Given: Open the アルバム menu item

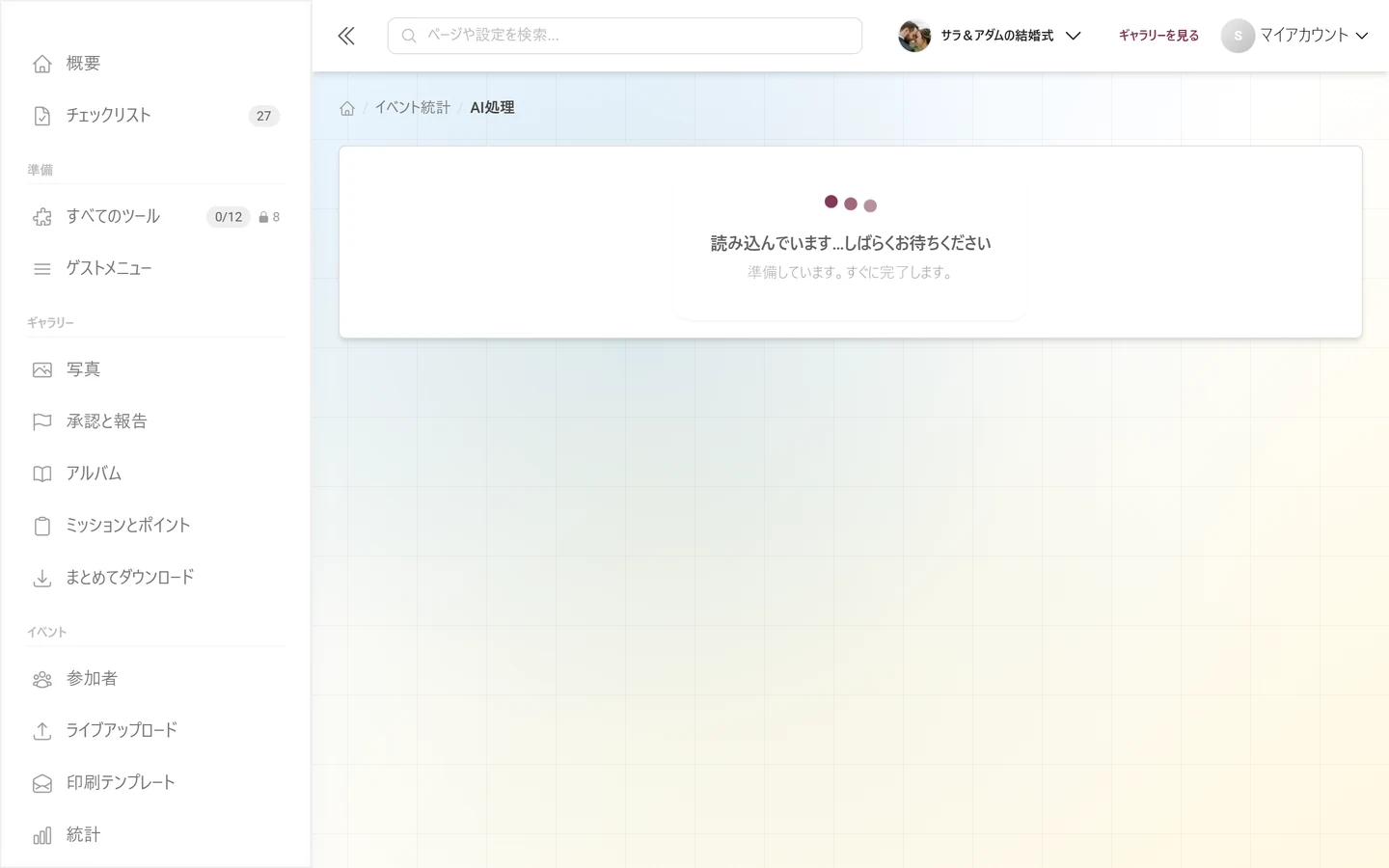Looking at the screenshot, I should pos(155,475).
